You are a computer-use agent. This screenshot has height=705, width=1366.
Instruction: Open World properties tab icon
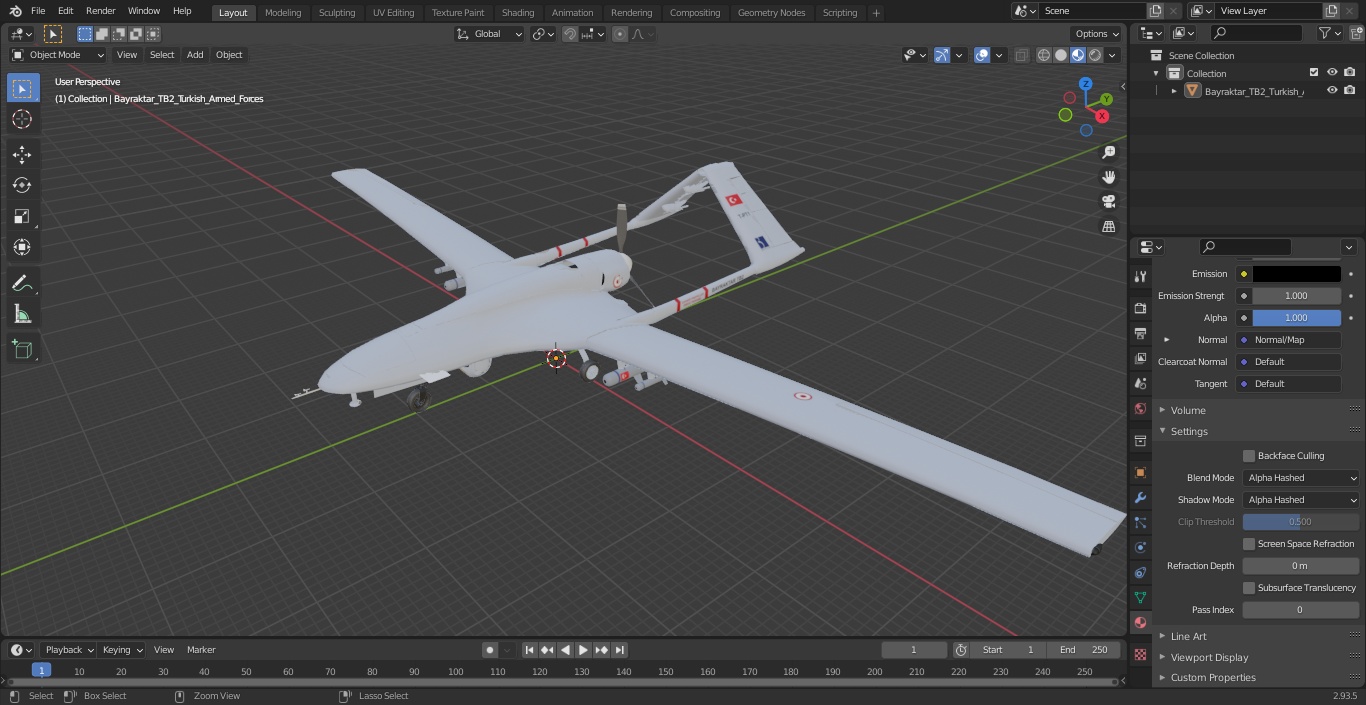tap(1140, 408)
